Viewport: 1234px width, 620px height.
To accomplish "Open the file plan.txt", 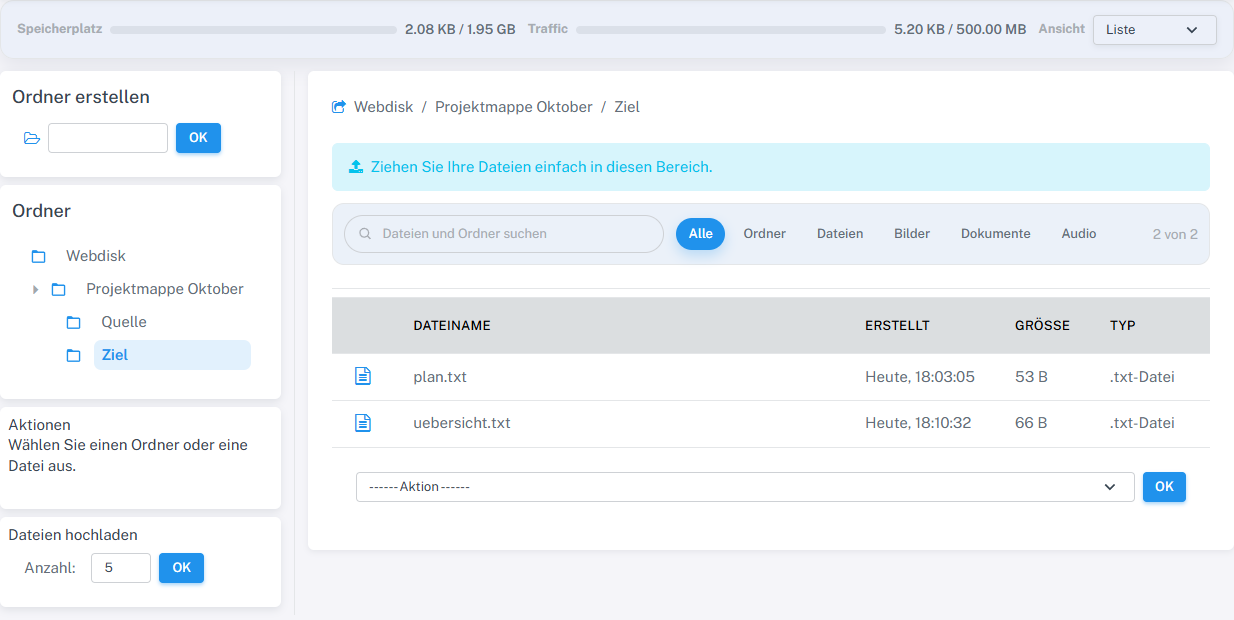I will 440,377.
